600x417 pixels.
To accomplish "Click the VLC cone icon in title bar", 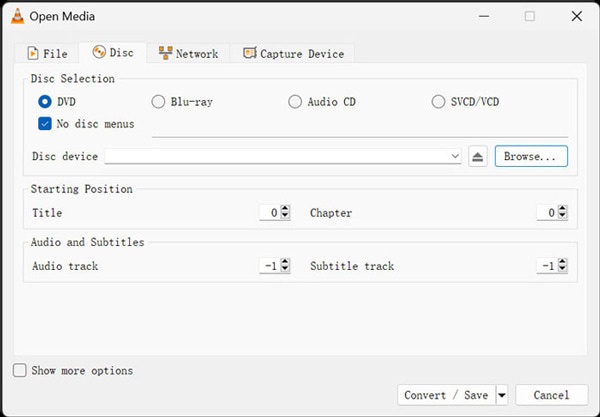I will 17,16.
